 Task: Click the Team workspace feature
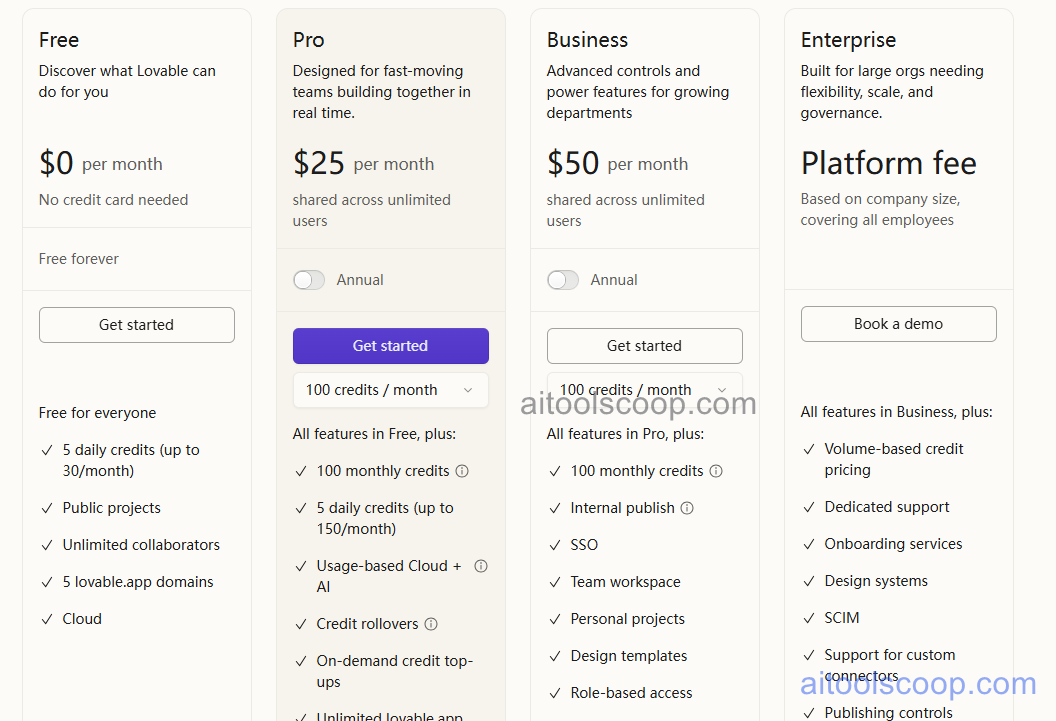(626, 582)
